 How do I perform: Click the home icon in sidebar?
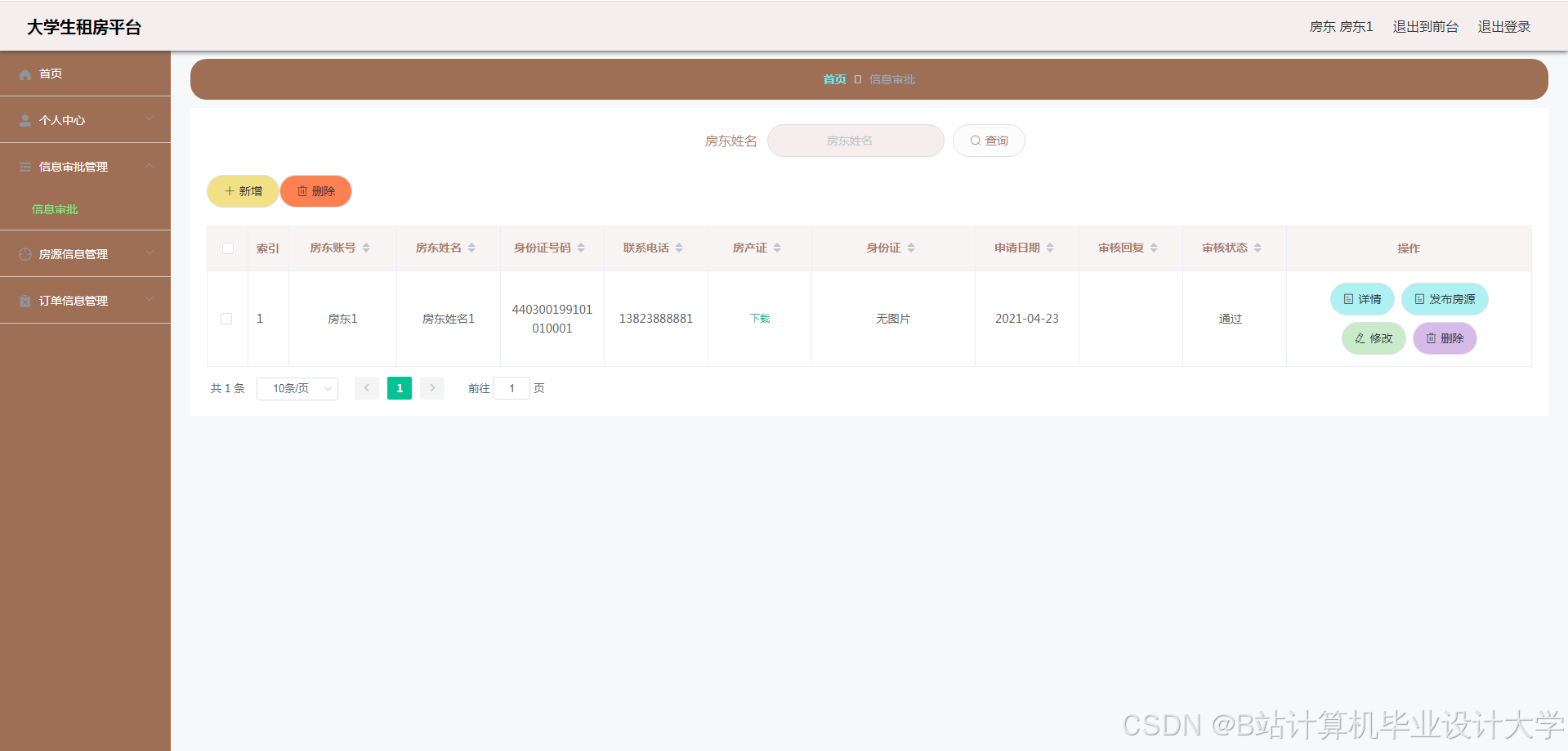tap(25, 74)
